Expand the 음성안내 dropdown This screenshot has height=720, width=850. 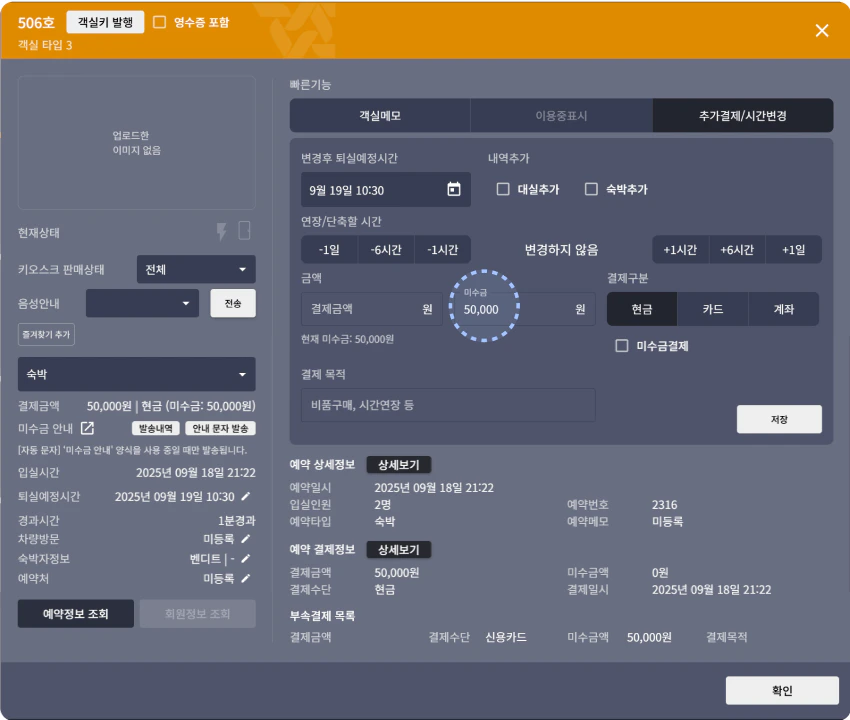tap(143, 303)
